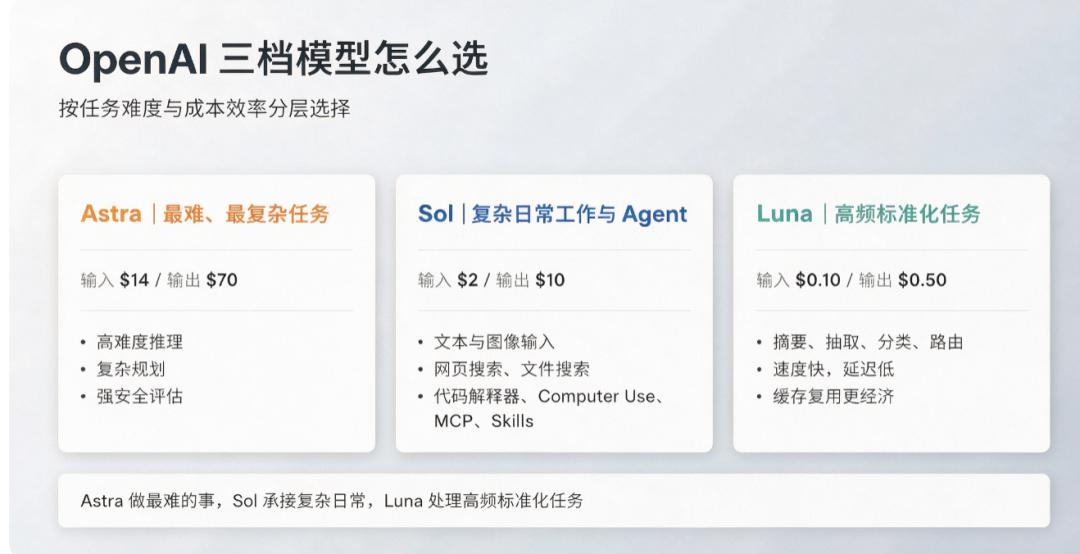Select the 高难度推理 bullet
Image resolution: width=1080 pixels, height=554 pixels.
[x=139, y=342]
